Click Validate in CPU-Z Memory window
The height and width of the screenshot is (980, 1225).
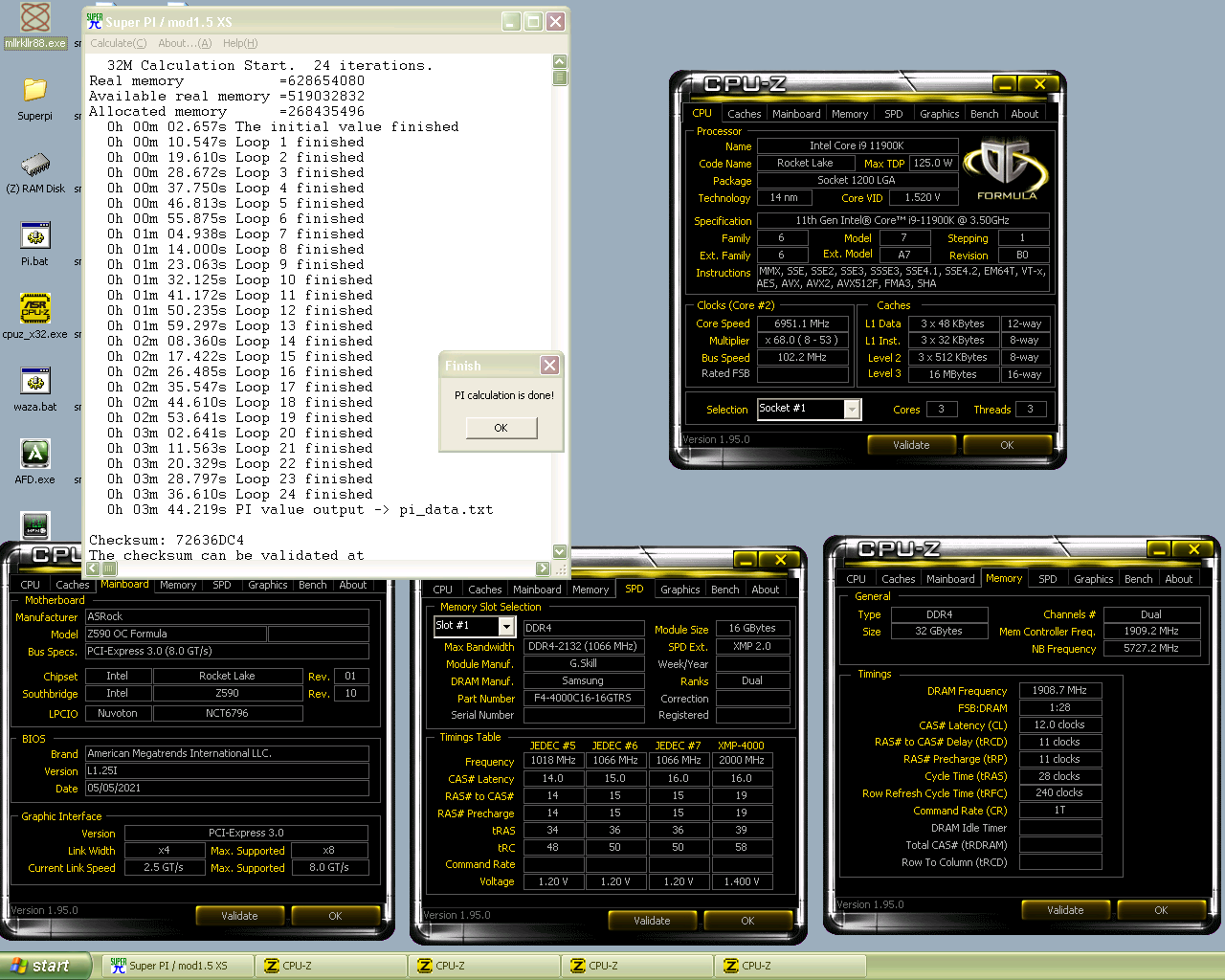(1065, 910)
